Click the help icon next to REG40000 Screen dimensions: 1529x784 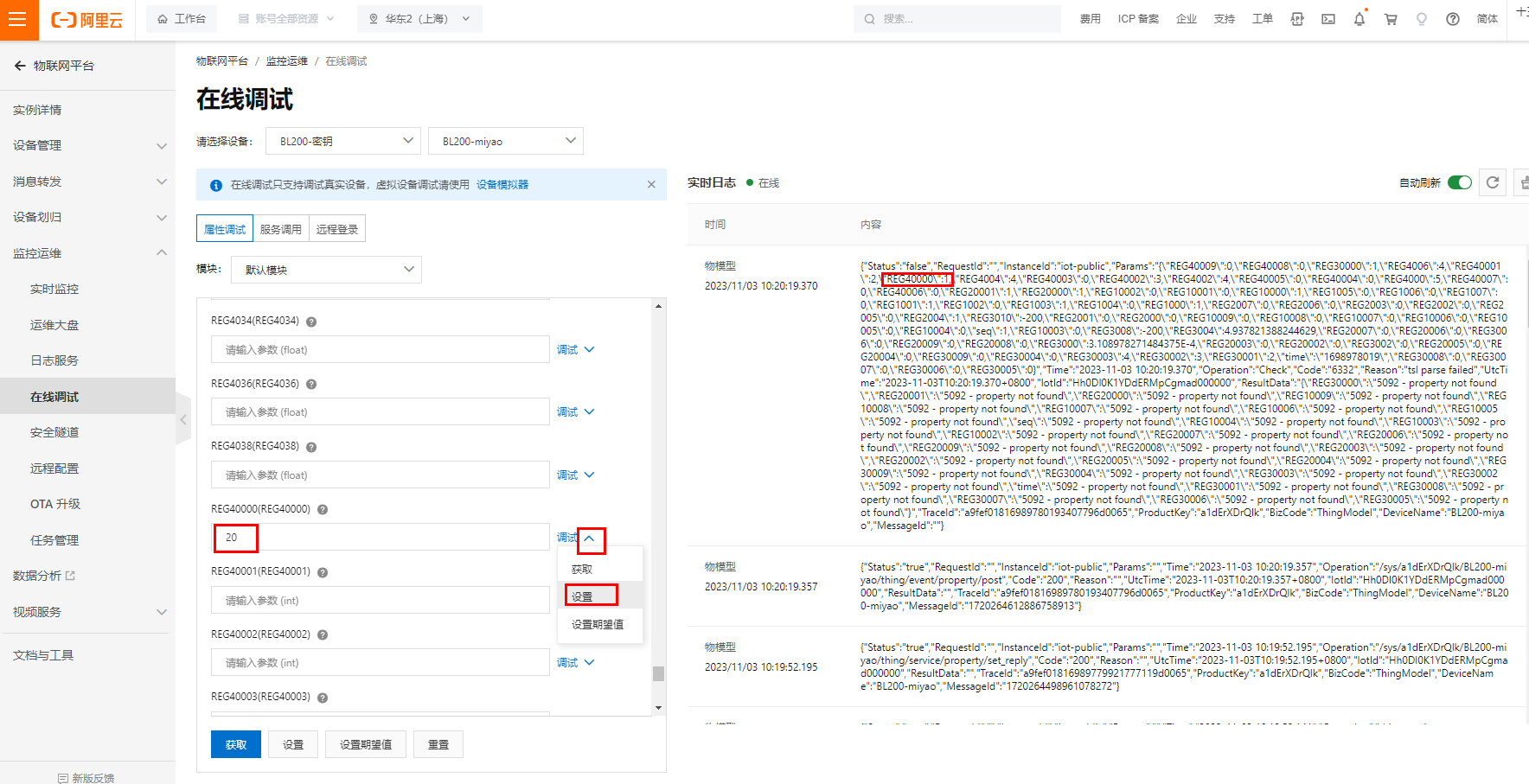[323, 510]
